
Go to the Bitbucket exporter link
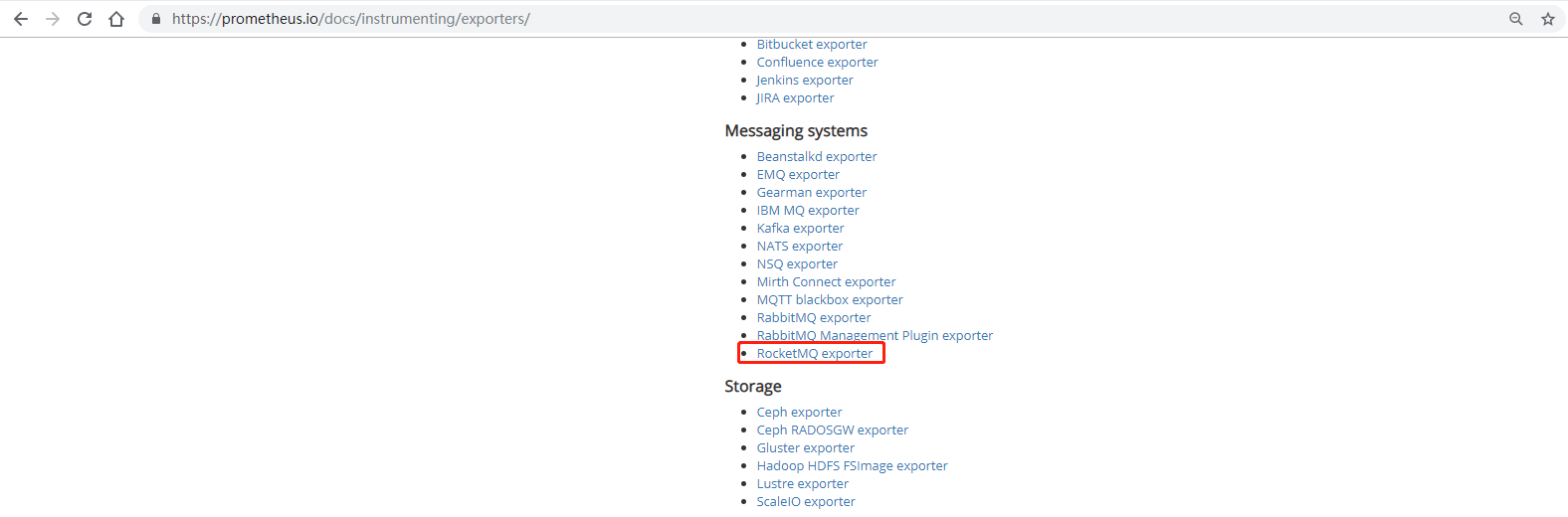(811, 45)
